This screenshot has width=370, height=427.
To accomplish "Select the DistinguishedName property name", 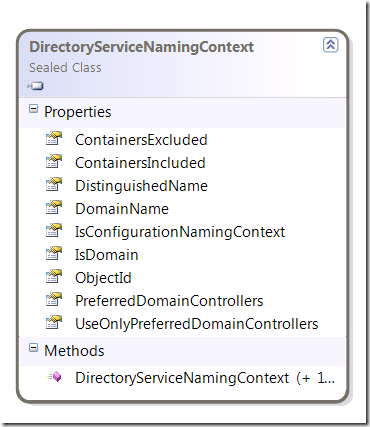I will (141, 186).
